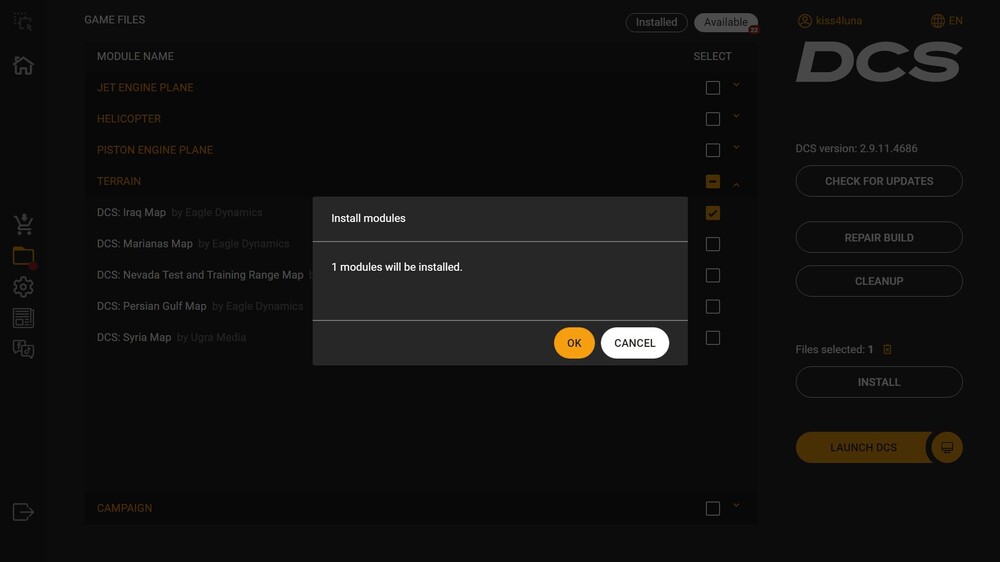Clear selected files with trash icon
This screenshot has height=562, width=1000.
click(887, 350)
